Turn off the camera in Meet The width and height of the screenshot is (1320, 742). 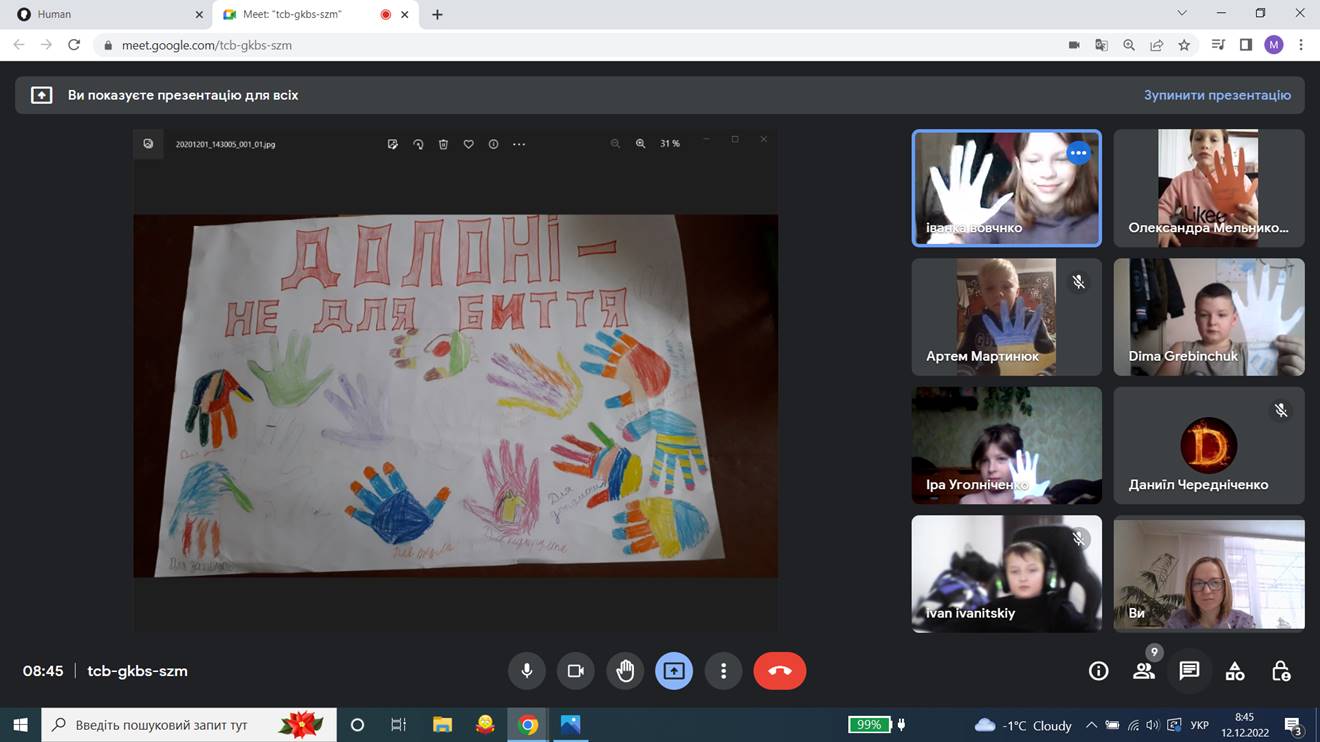click(x=576, y=671)
